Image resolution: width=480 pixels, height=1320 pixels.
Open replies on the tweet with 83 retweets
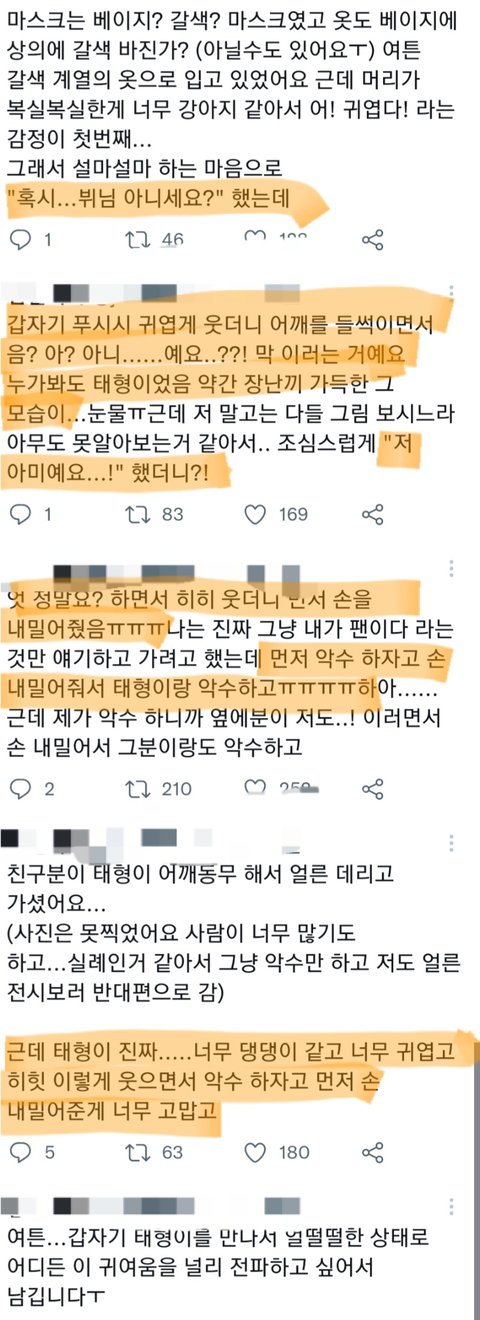tap(20, 514)
